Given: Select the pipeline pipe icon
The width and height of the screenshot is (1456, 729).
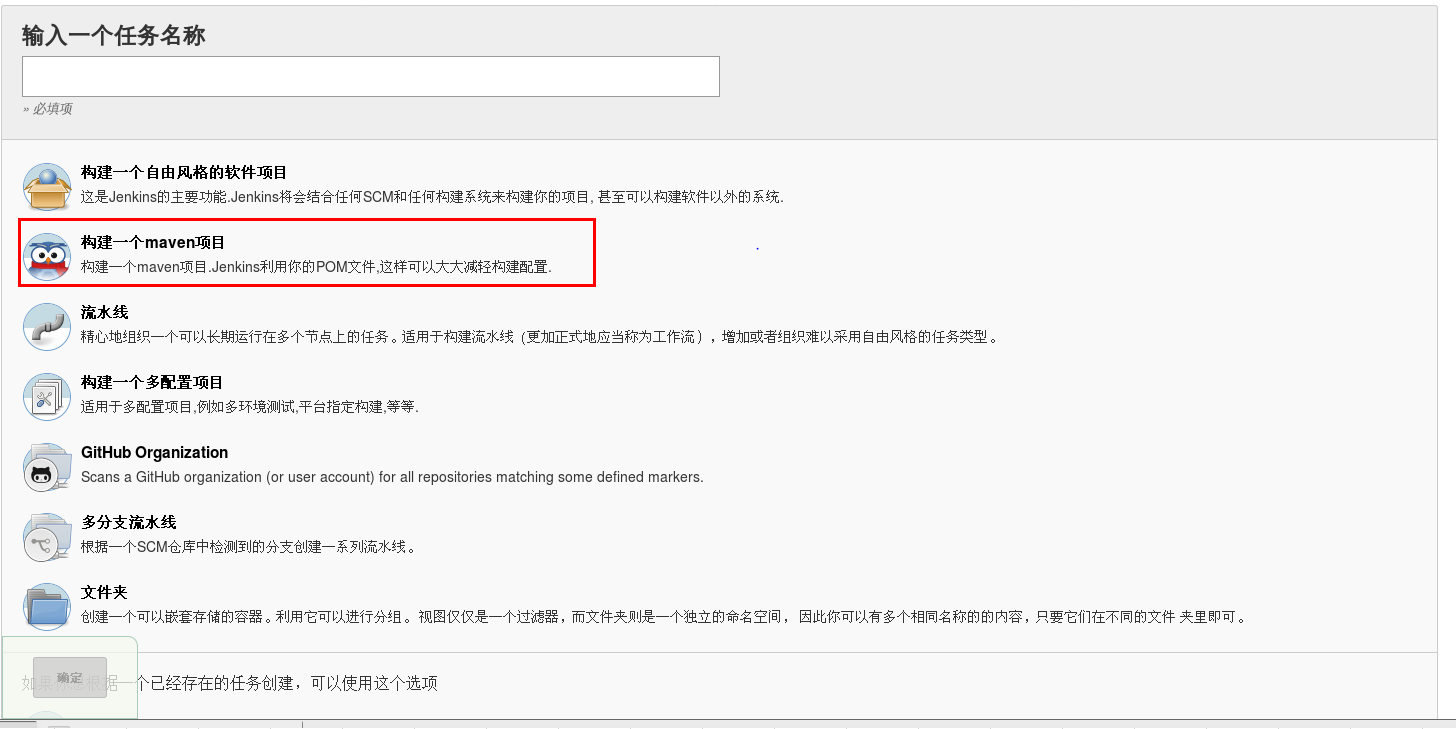Looking at the screenshot, I should point(47,327).
